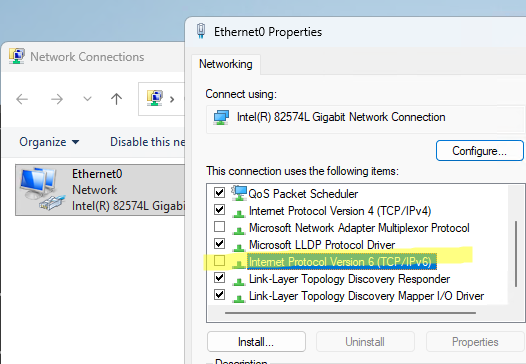
Task: Select Internet Protocol Version 6 (TCP/IPv6) text
Action: pos(342,262)
